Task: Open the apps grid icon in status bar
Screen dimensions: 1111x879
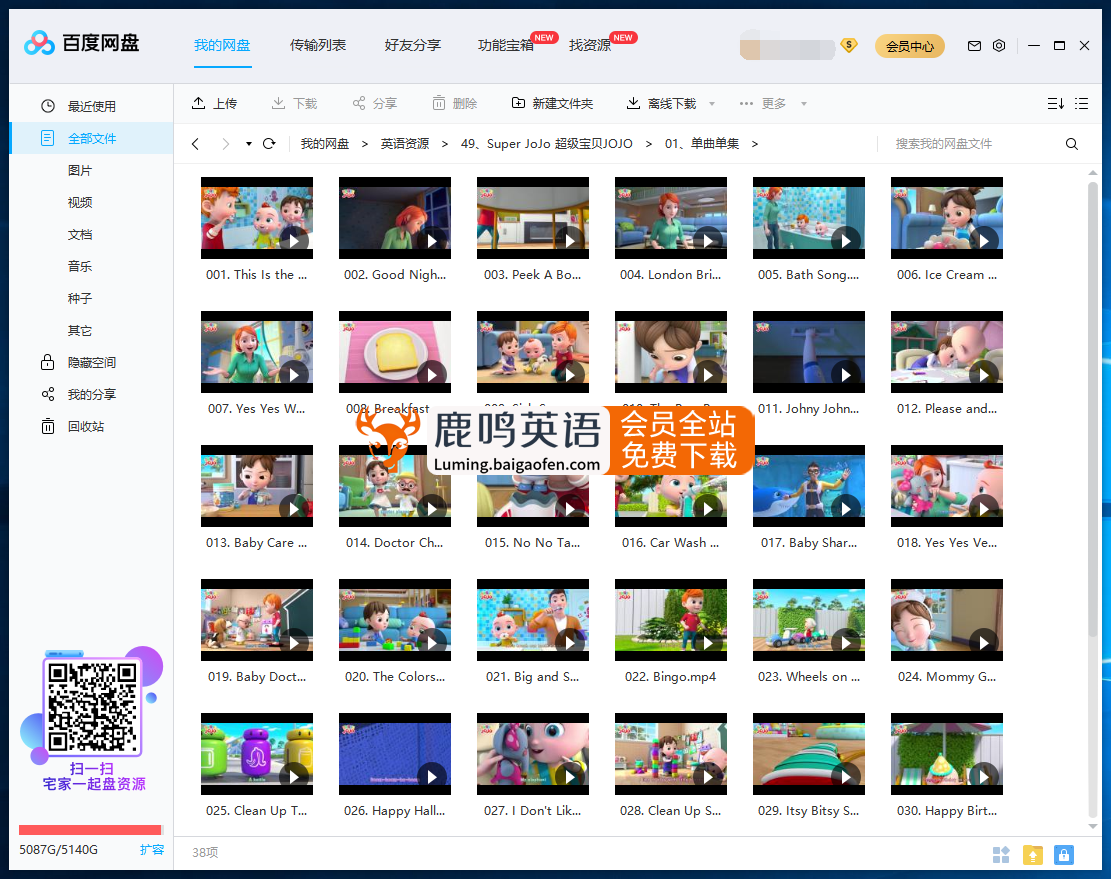Action: point(1001,855)
